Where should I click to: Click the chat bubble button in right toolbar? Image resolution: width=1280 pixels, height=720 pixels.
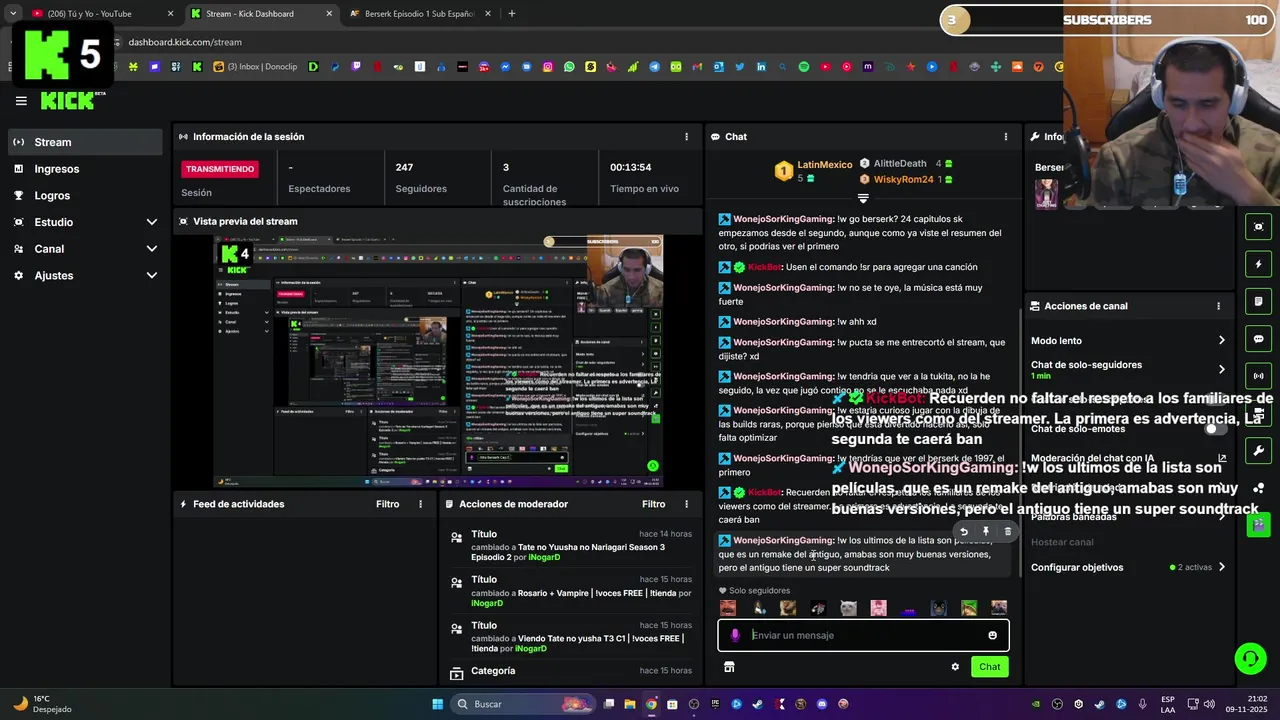pos(1259,339)
